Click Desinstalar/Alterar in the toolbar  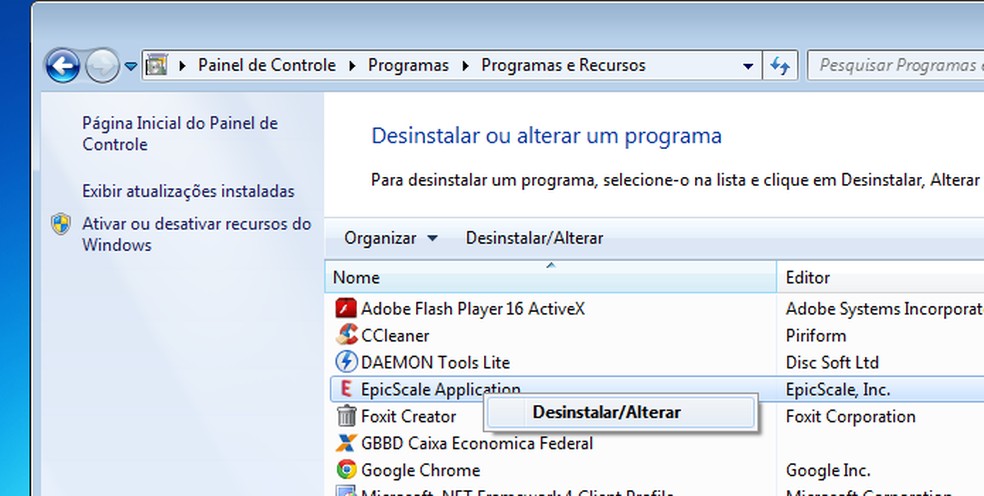pos(535,238)
